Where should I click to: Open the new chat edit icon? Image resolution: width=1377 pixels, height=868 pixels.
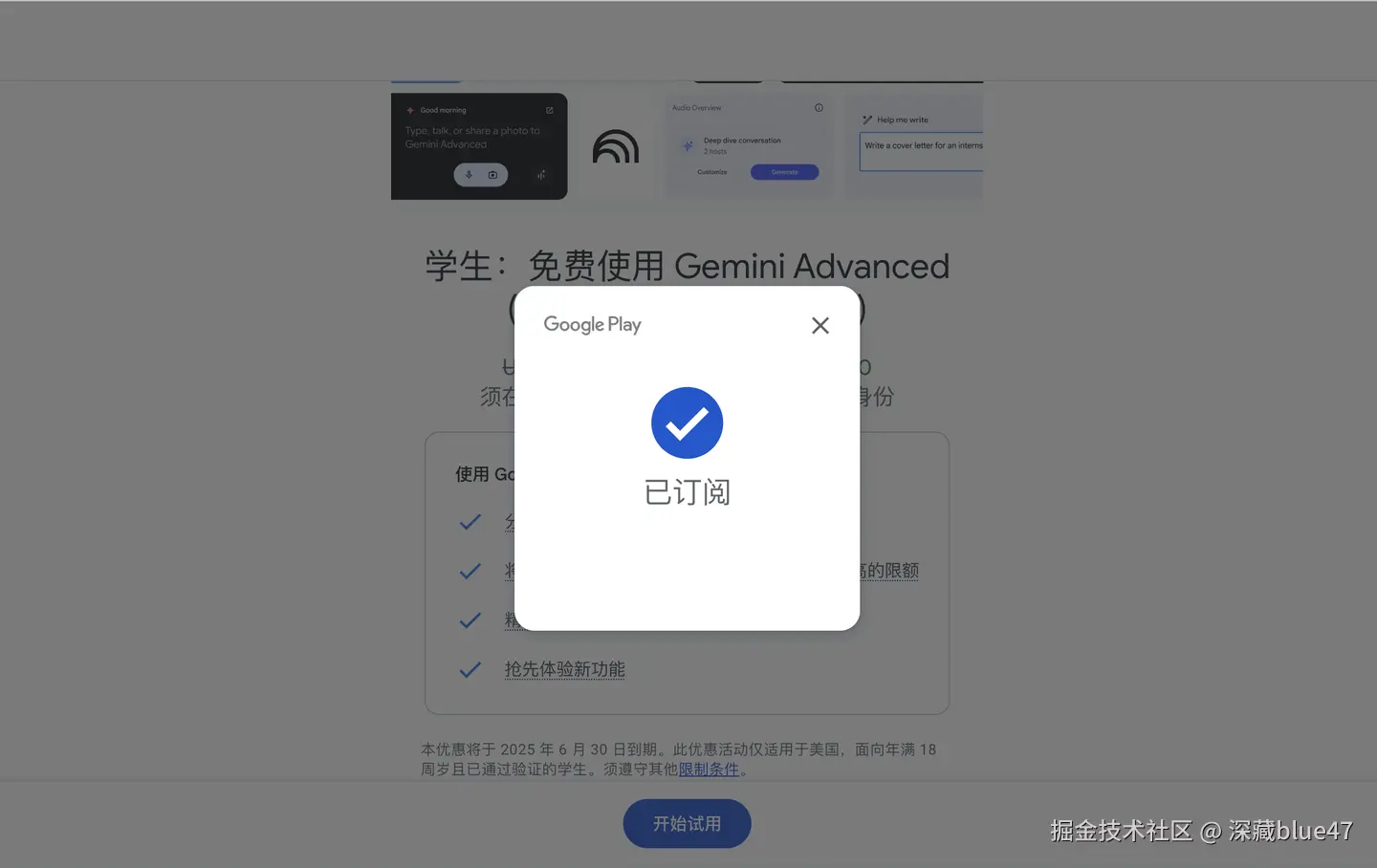(550, 110)
